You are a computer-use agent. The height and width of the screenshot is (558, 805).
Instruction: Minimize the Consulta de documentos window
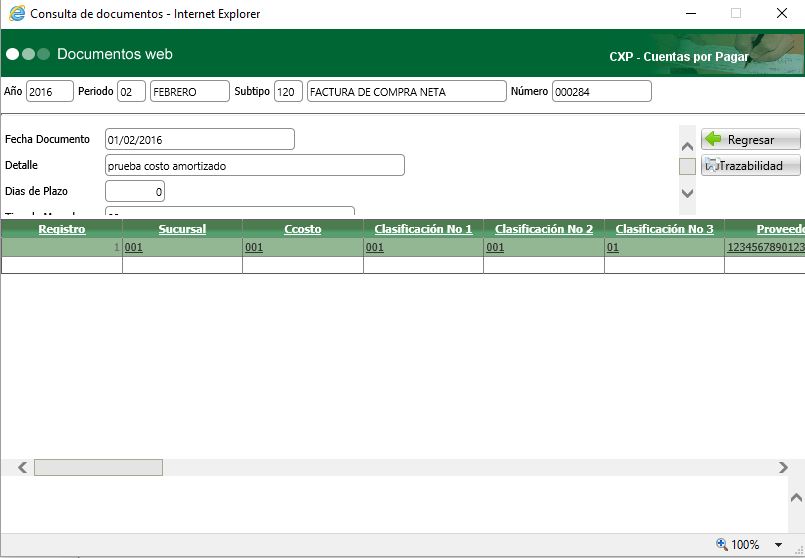click(691, 13)
